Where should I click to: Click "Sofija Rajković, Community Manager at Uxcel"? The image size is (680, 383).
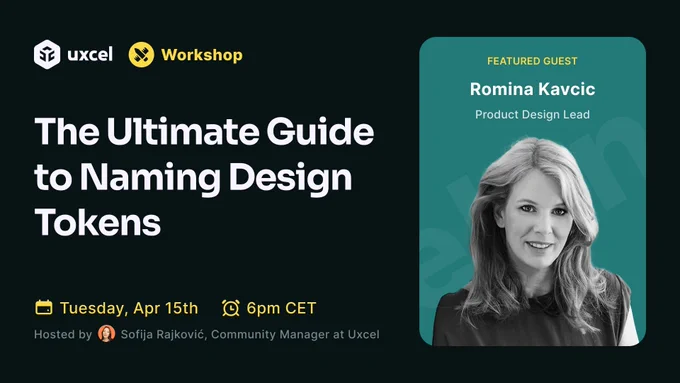250,334
